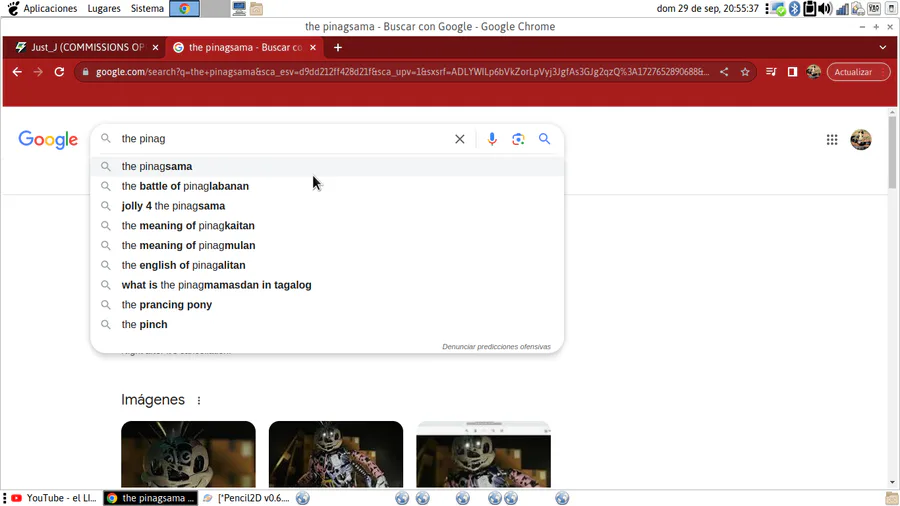Open the network signal tray icon

[x=842, y=9]
